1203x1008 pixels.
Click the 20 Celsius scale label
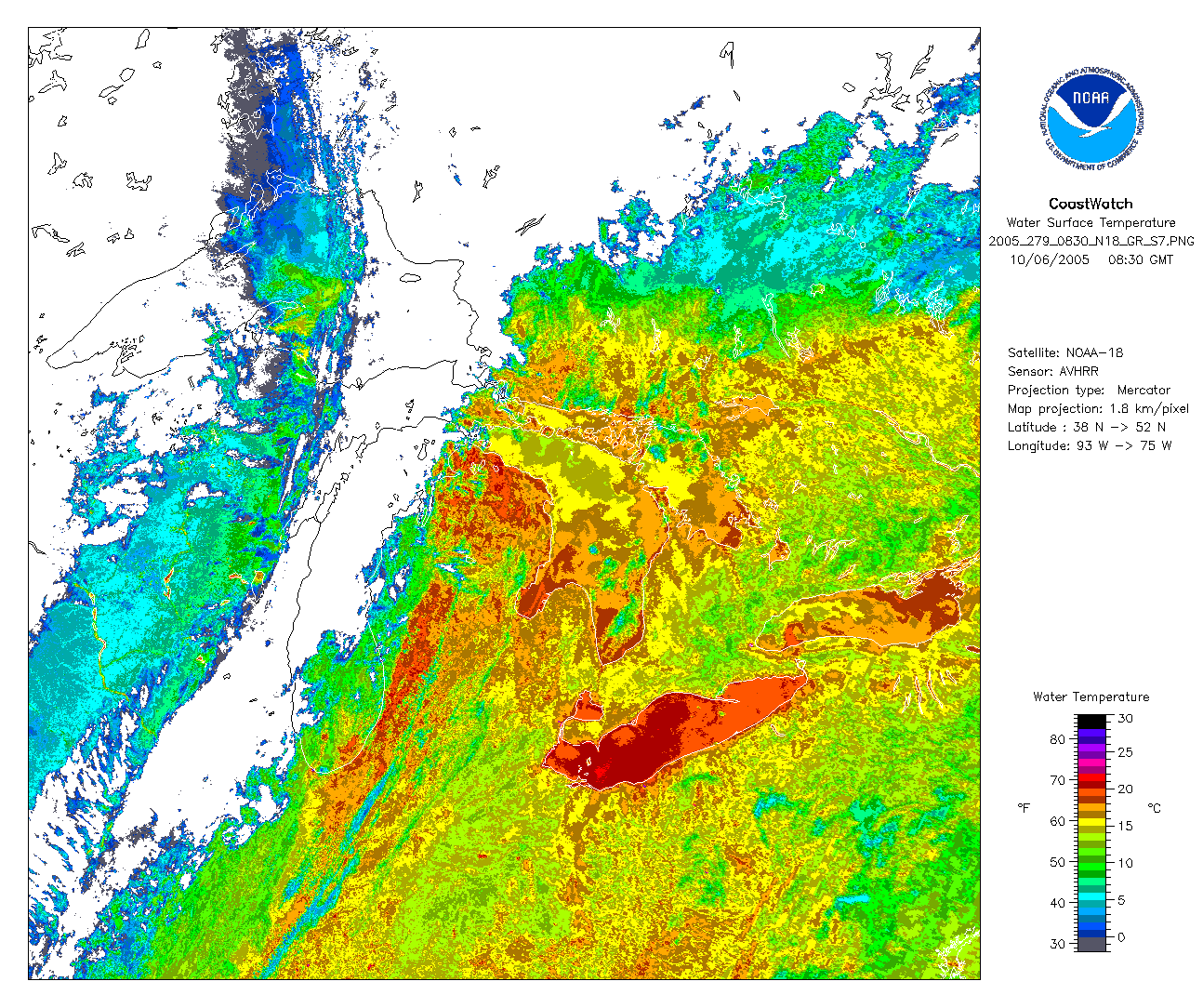pyautogui.click(x=1125, y=789)
